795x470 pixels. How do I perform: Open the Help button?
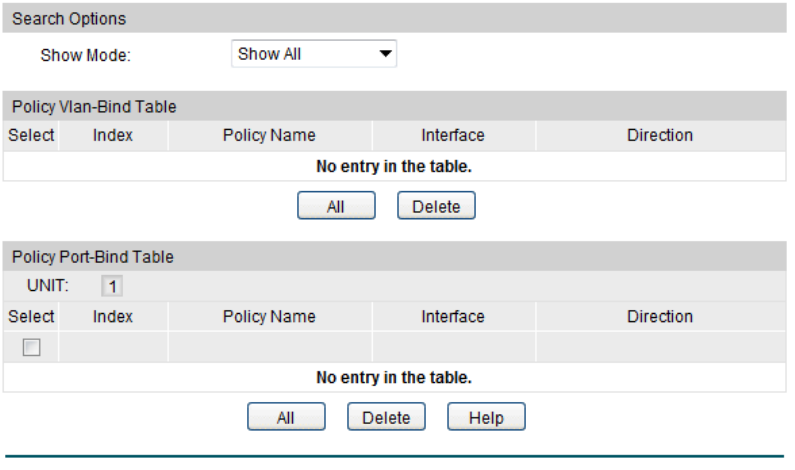click(486, 418)
